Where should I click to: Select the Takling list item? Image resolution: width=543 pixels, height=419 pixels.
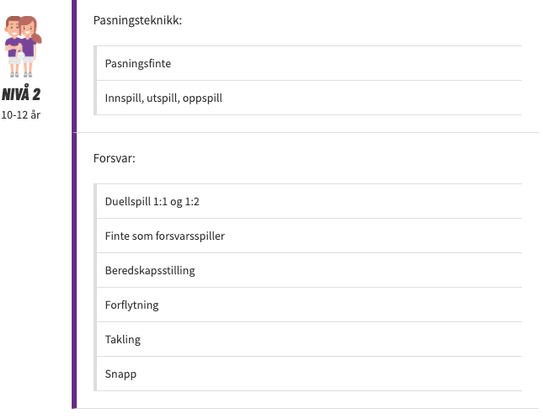[x=309, y=339]
